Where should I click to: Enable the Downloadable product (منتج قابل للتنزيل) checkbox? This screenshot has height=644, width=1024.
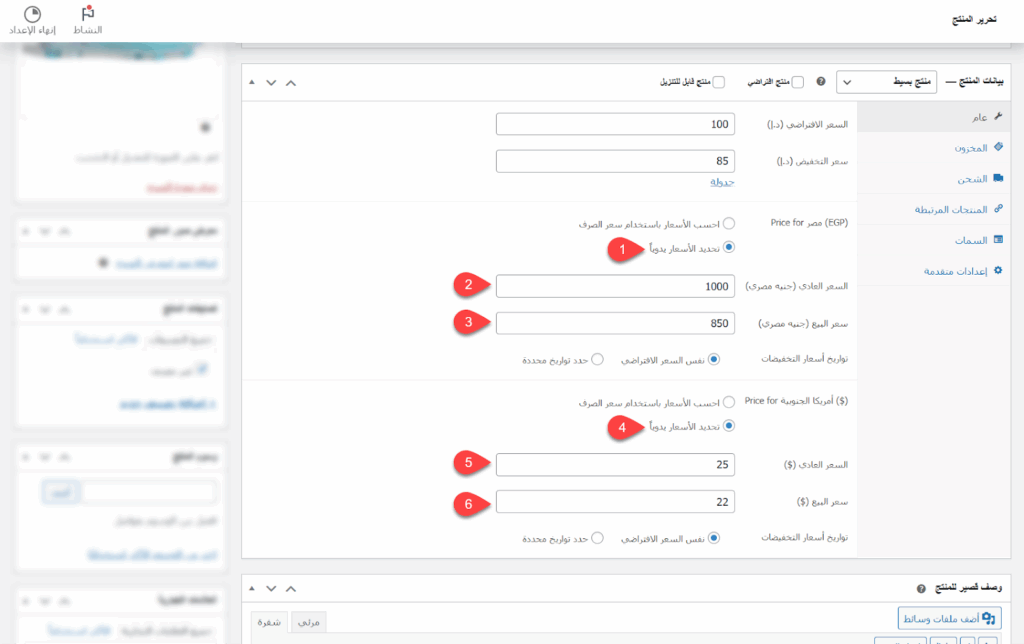click(719, 82)
